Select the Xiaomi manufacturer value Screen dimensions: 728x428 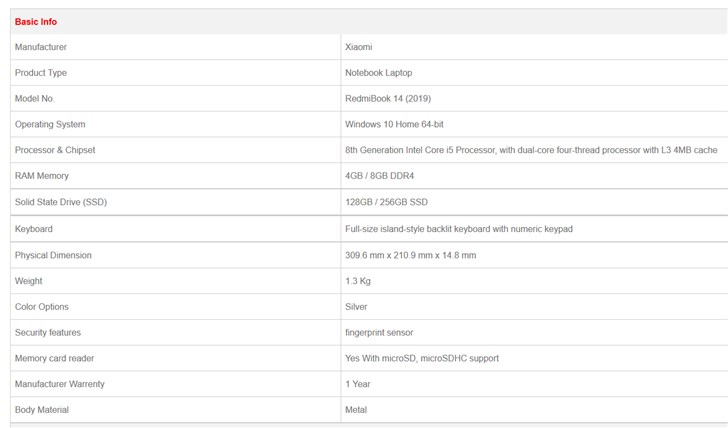coord(359,47)
